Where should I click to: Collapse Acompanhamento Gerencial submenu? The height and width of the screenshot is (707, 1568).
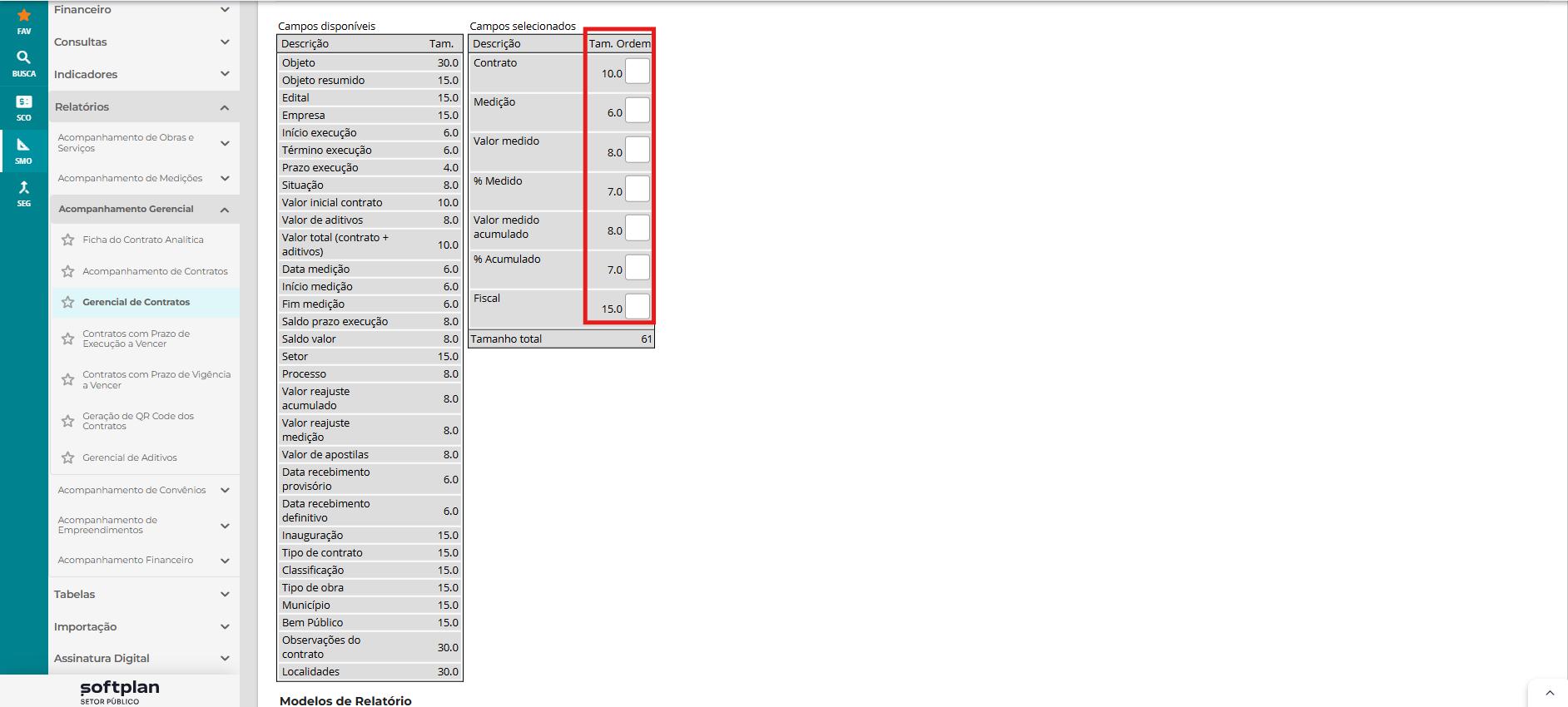[x=225, y=210]
